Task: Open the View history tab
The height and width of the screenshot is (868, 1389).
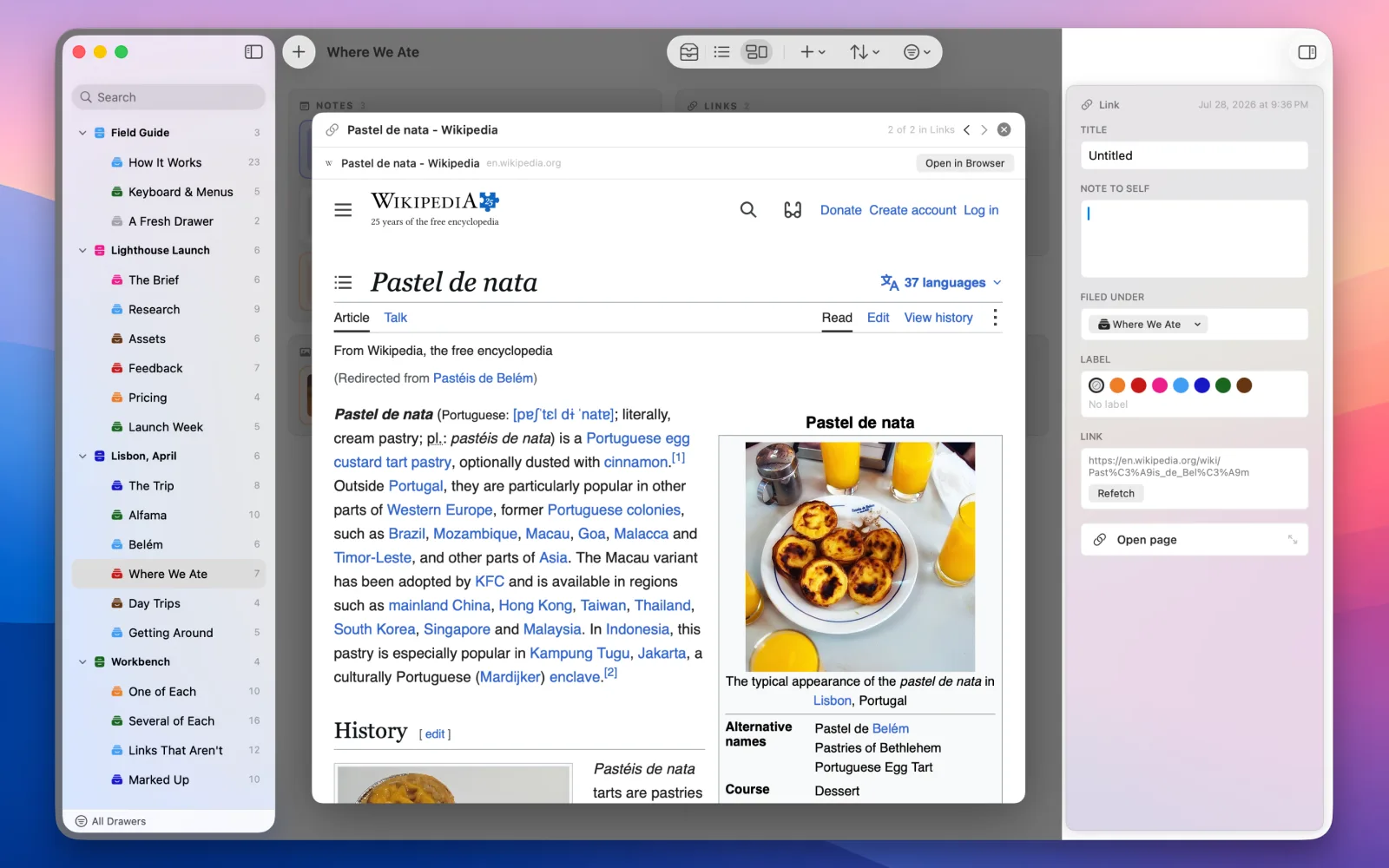Action: tap(938, 318)
